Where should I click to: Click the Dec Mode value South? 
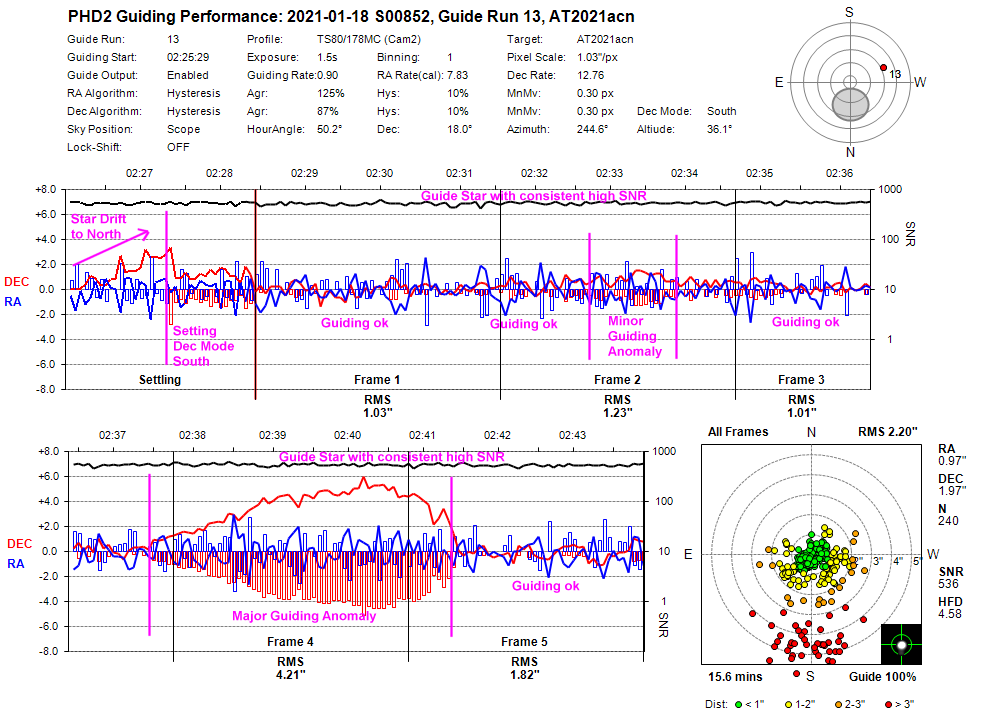[721, 111]
